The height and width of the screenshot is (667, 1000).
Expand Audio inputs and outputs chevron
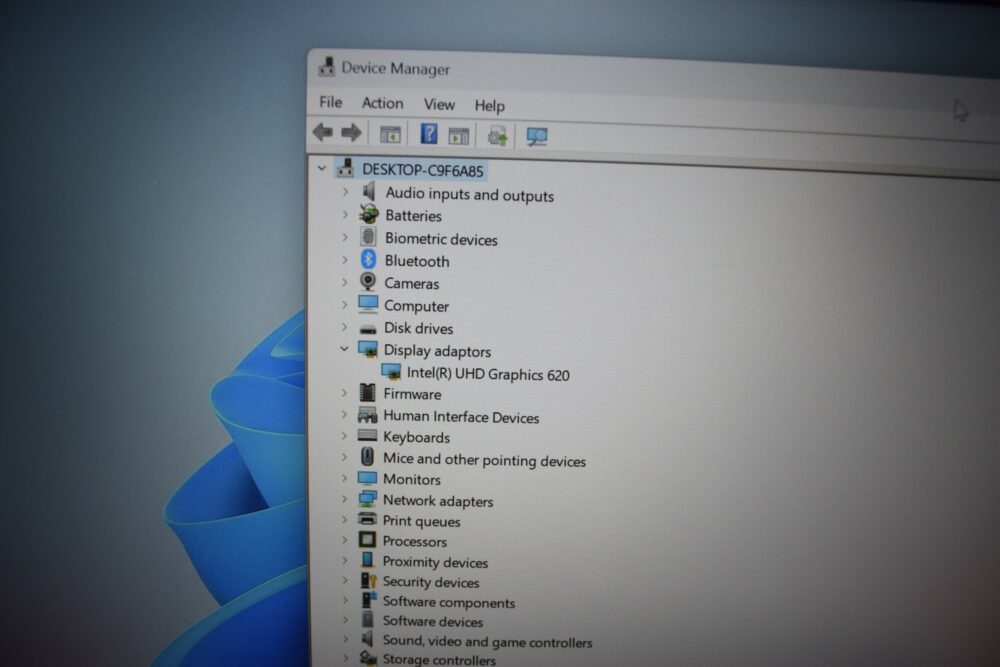(x=345, y=191)
